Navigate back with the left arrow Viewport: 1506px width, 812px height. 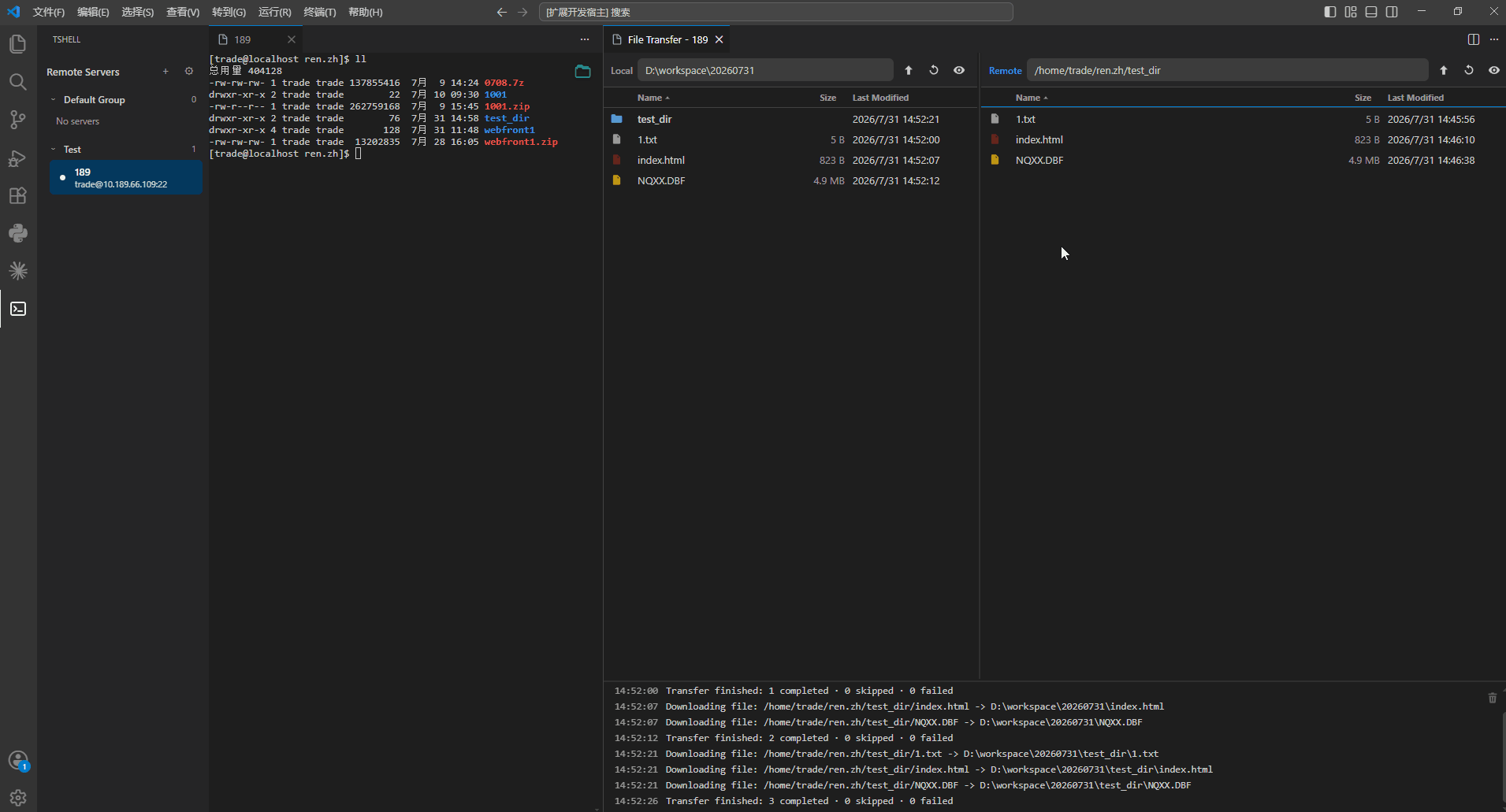[502, 12]
